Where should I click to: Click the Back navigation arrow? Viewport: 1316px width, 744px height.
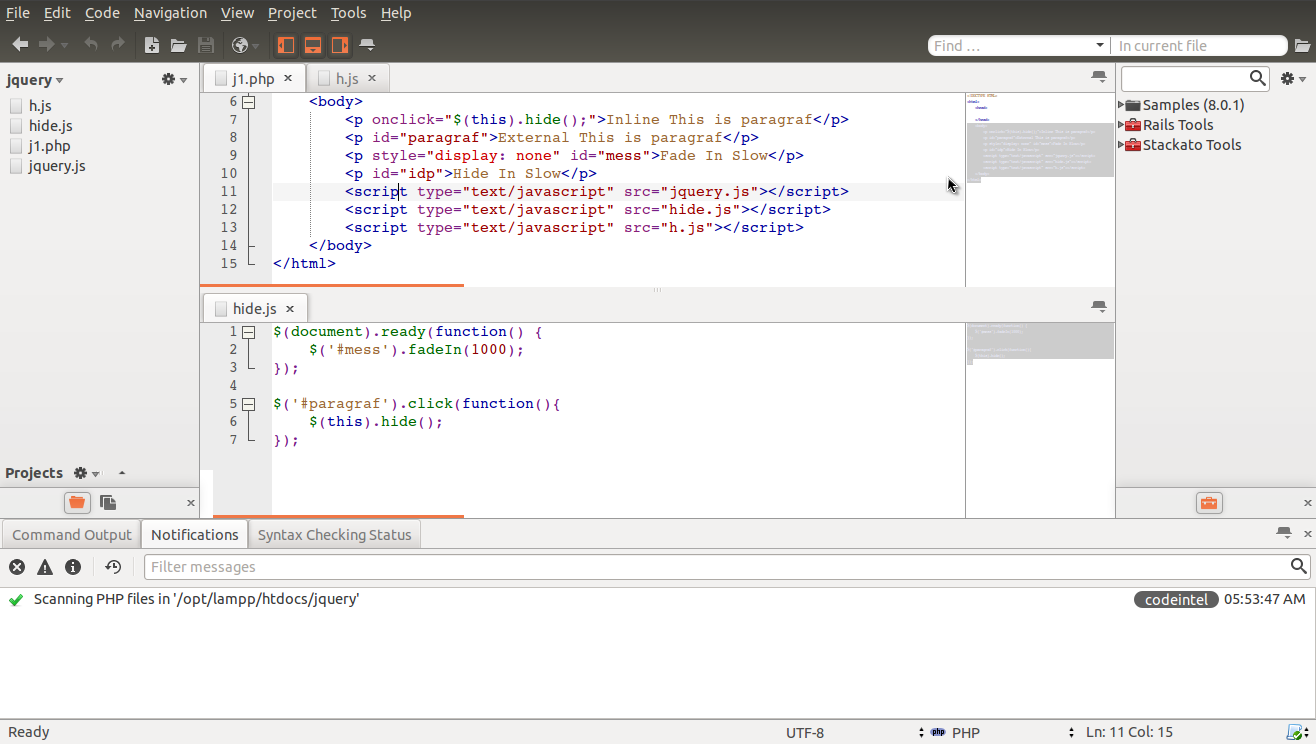coord(18,45)
